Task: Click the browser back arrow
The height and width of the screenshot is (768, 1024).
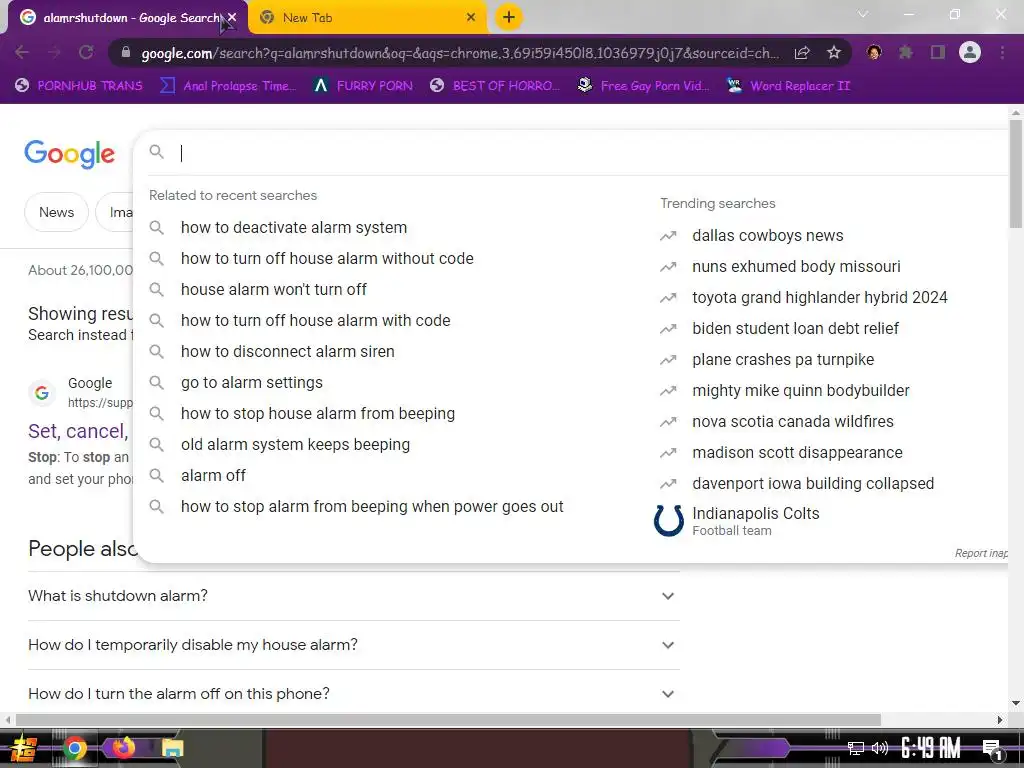Action: point(22,52)
